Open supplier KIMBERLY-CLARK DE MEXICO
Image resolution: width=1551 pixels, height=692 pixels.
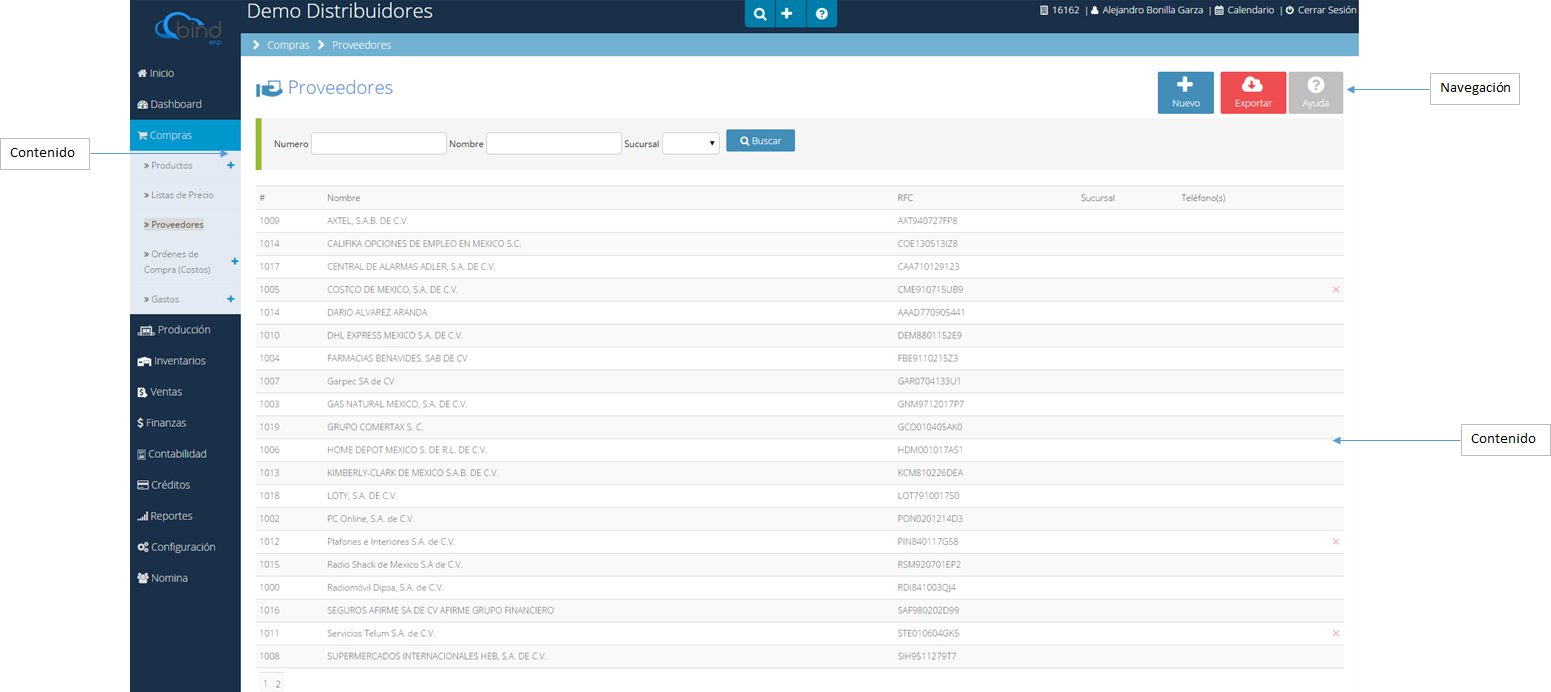click(x=413, y=473)
